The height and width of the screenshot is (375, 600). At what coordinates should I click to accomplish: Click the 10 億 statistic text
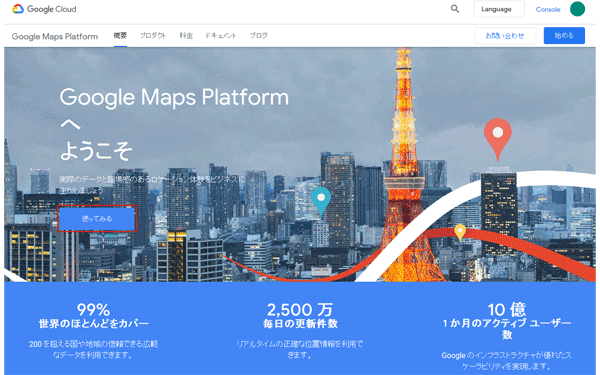point(507,309)
